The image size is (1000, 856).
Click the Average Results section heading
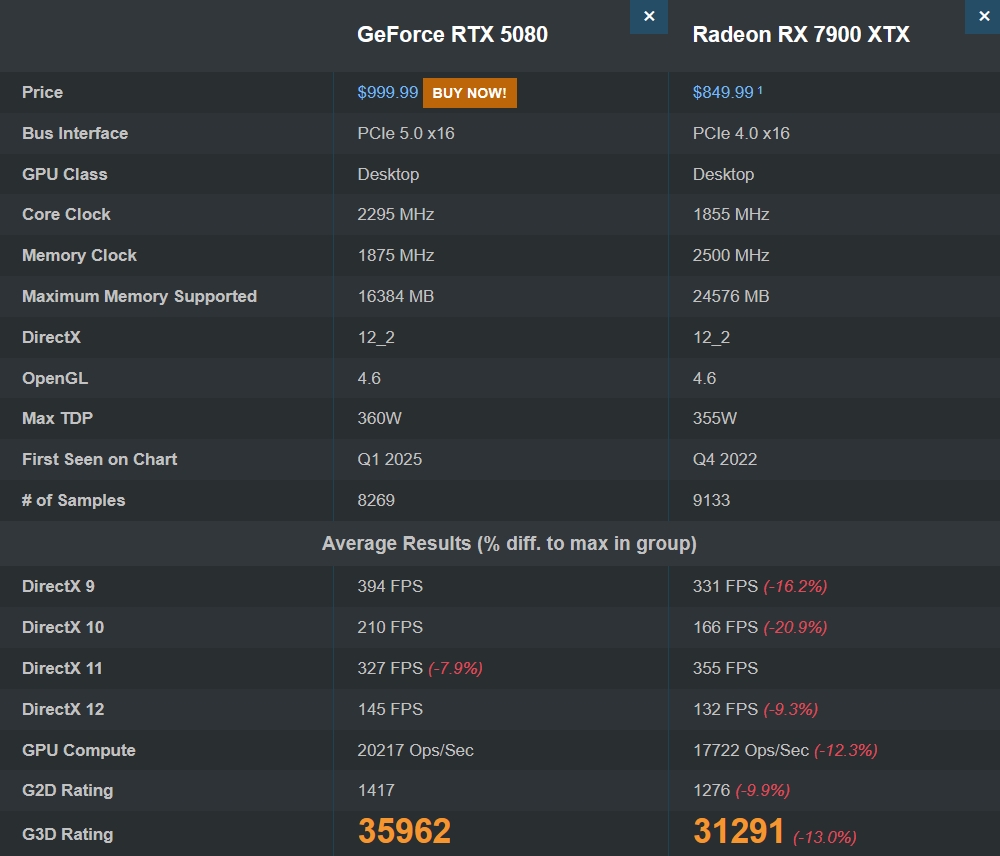(x=509, y=543)
